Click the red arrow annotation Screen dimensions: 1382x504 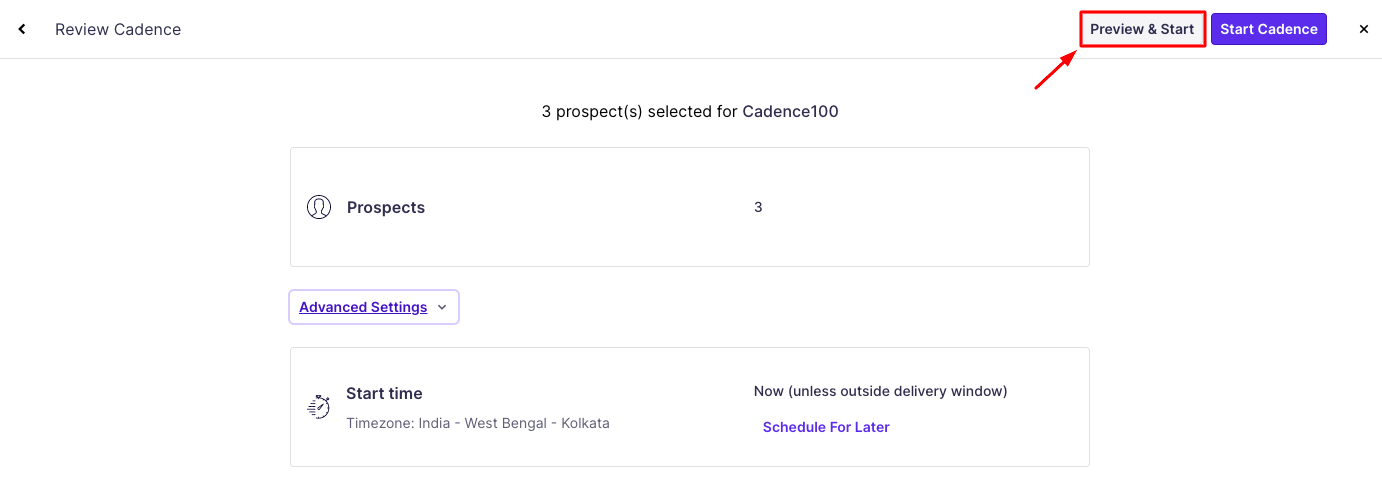pos(1054,71)
